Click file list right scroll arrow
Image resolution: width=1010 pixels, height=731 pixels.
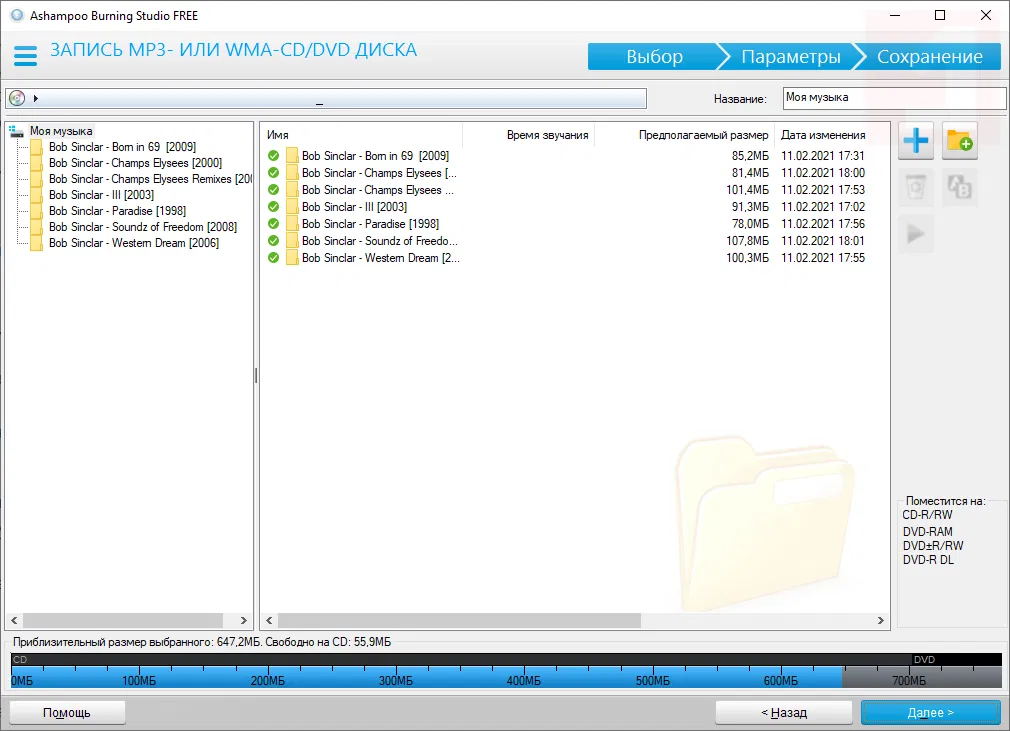pyautogui.click(x=881, y=620)
